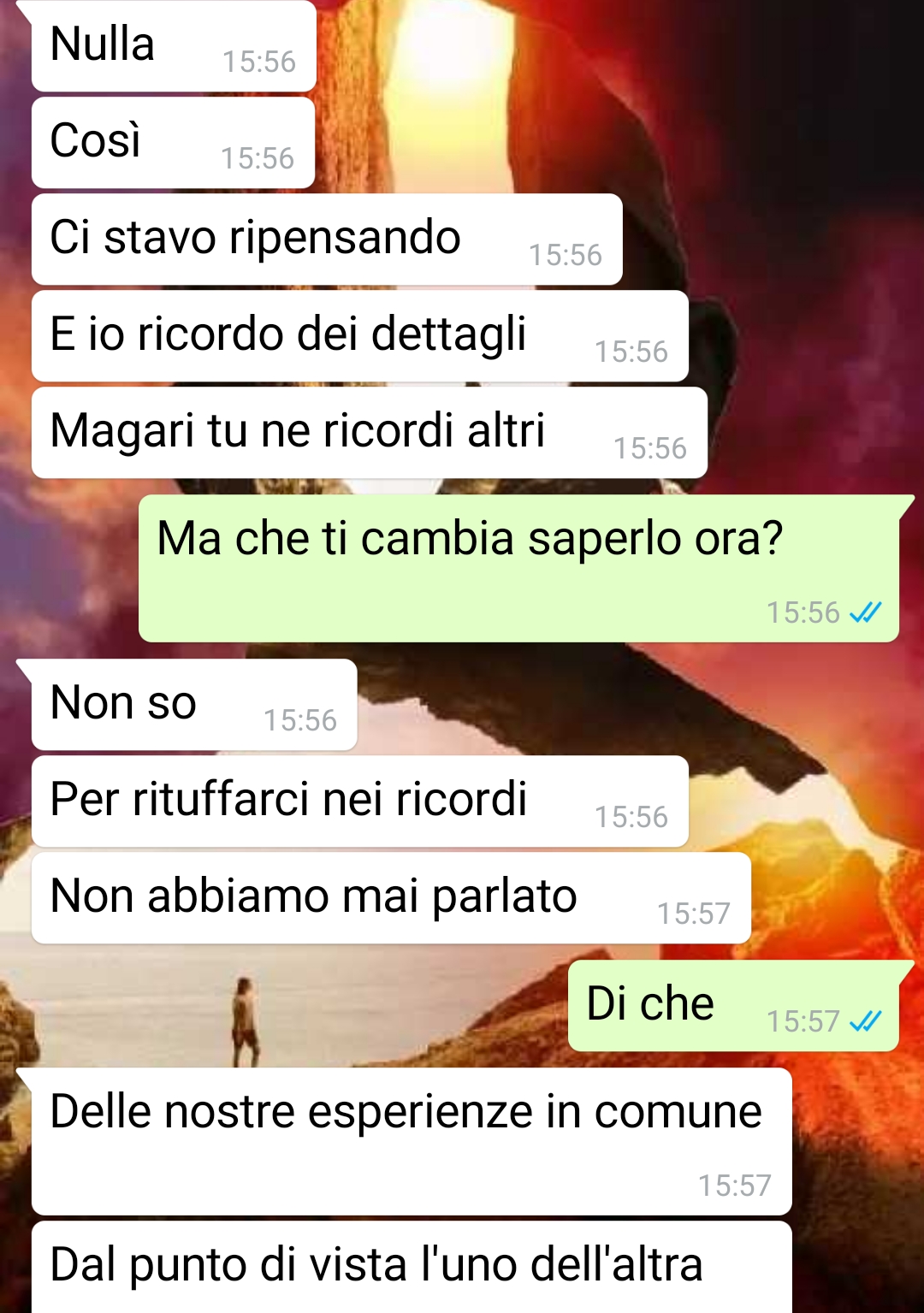
Task: Select the 'Nulla' message bubble
Action: pos(174,46)
